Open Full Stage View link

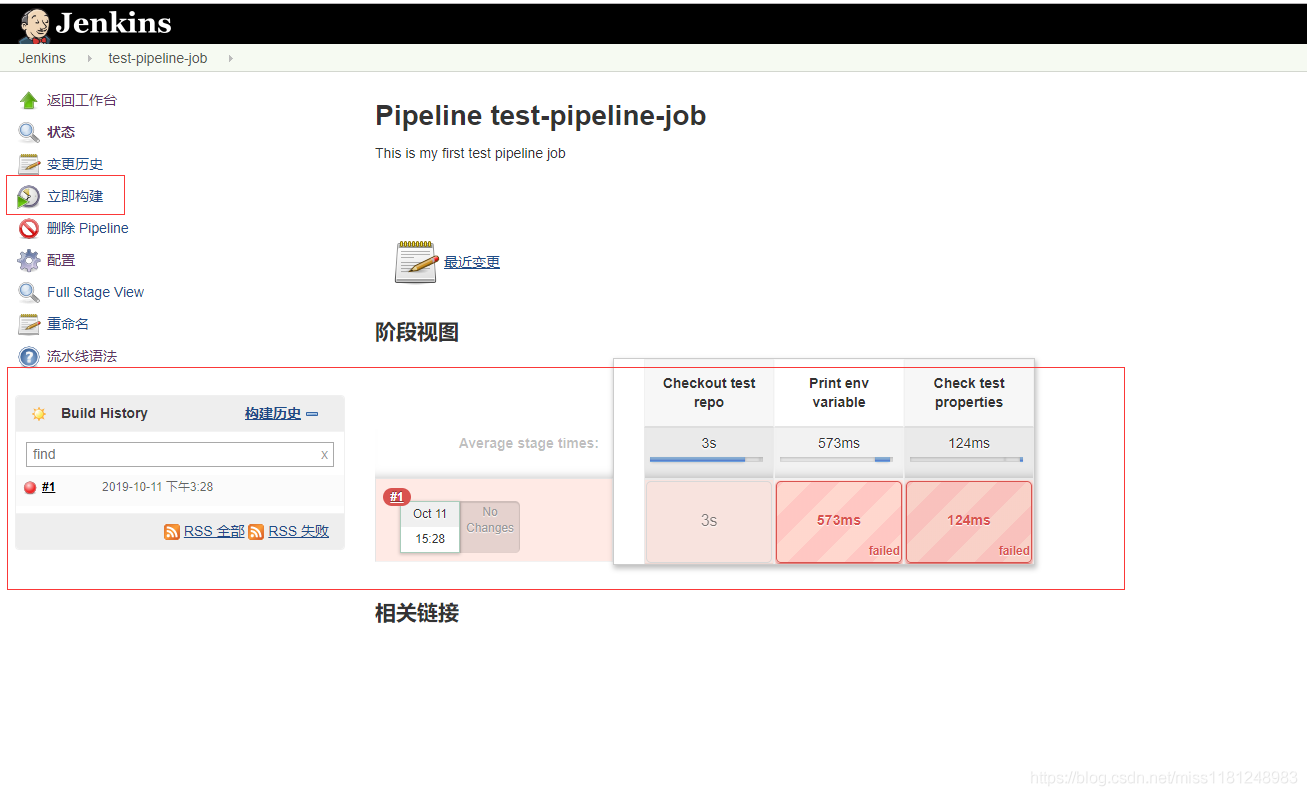point(95,292)
